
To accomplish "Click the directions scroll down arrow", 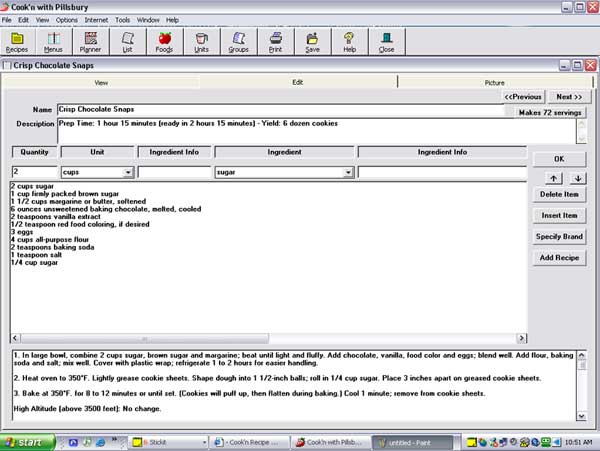I will pyautogui.click(x=581, y=416).
